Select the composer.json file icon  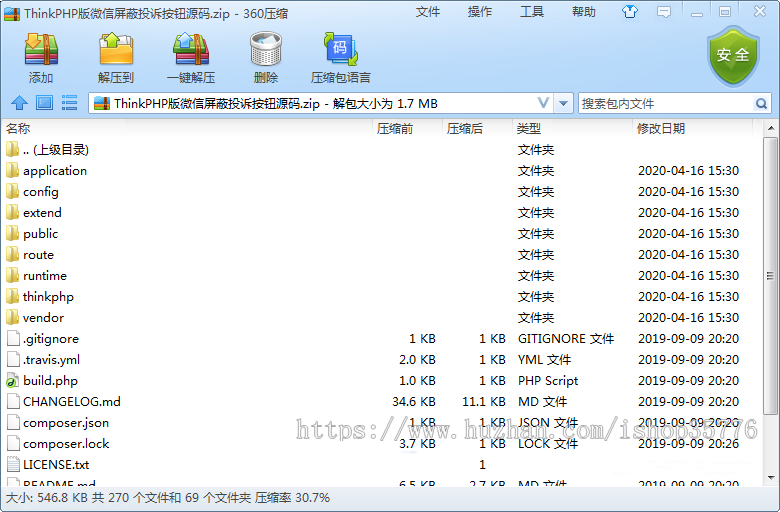13,422
